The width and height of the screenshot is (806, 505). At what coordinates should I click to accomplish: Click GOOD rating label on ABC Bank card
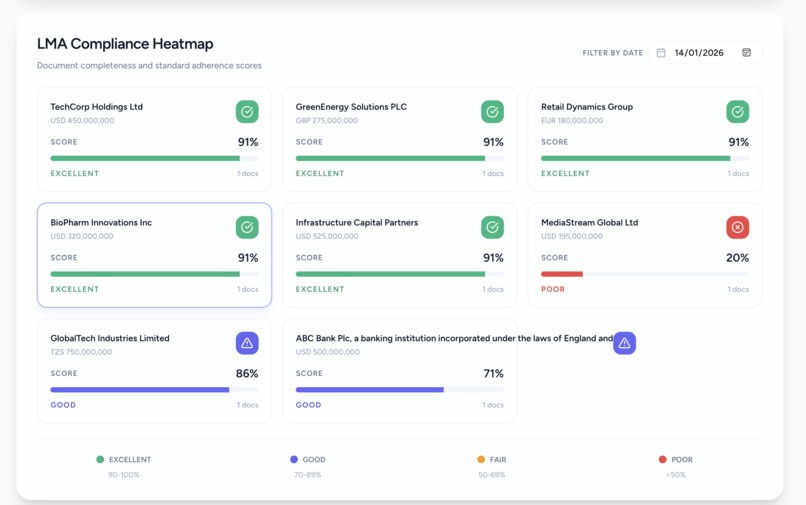[308, 405]
